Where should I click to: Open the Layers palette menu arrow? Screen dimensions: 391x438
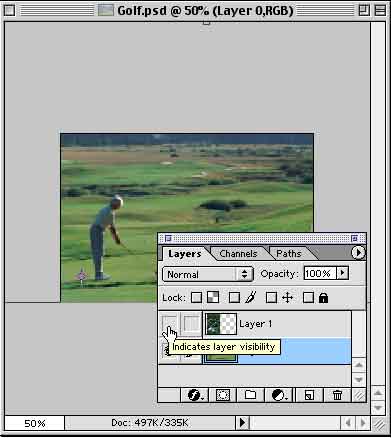pos(358,253)
